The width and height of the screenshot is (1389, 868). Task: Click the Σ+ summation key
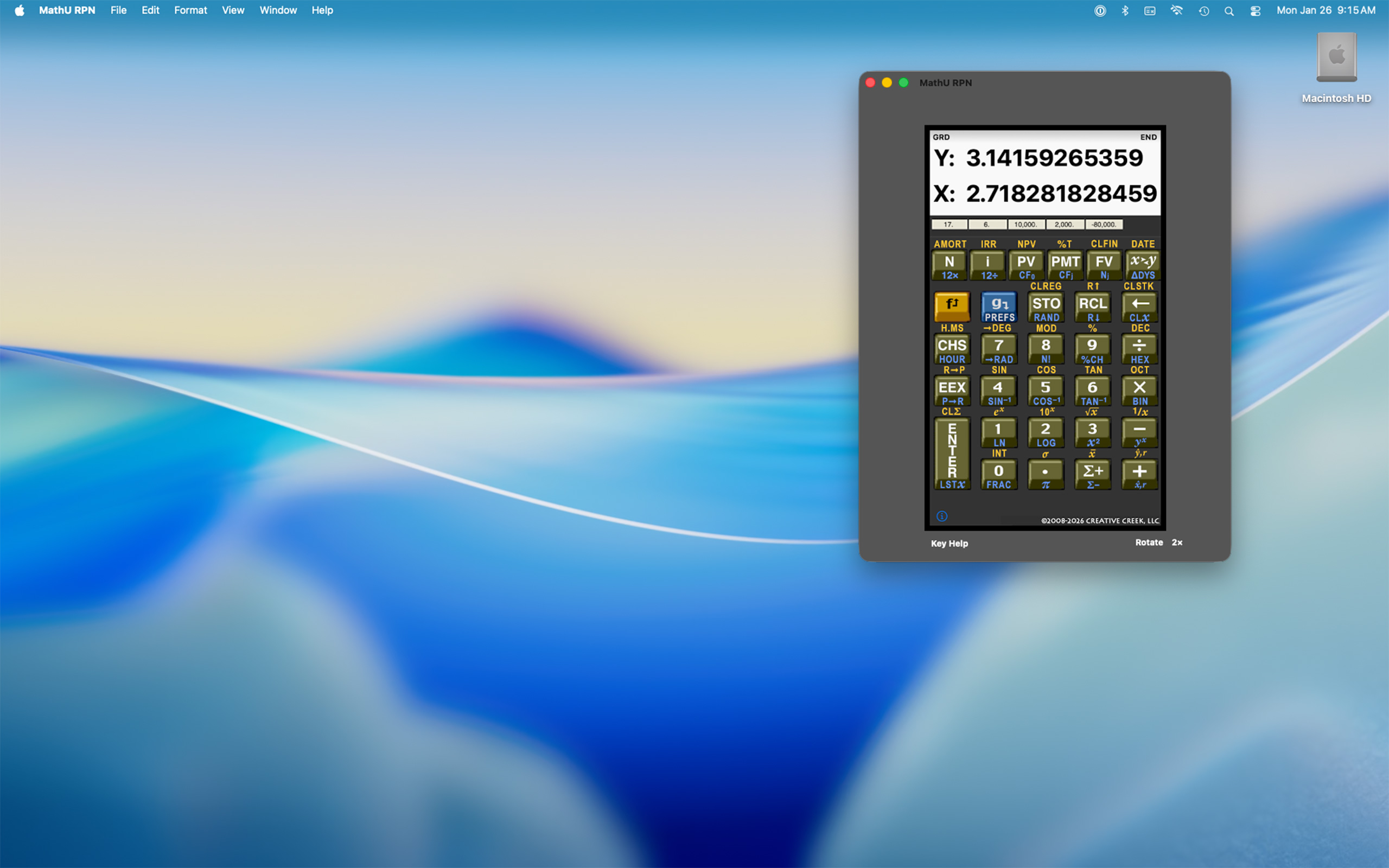tap(1093, 475)
